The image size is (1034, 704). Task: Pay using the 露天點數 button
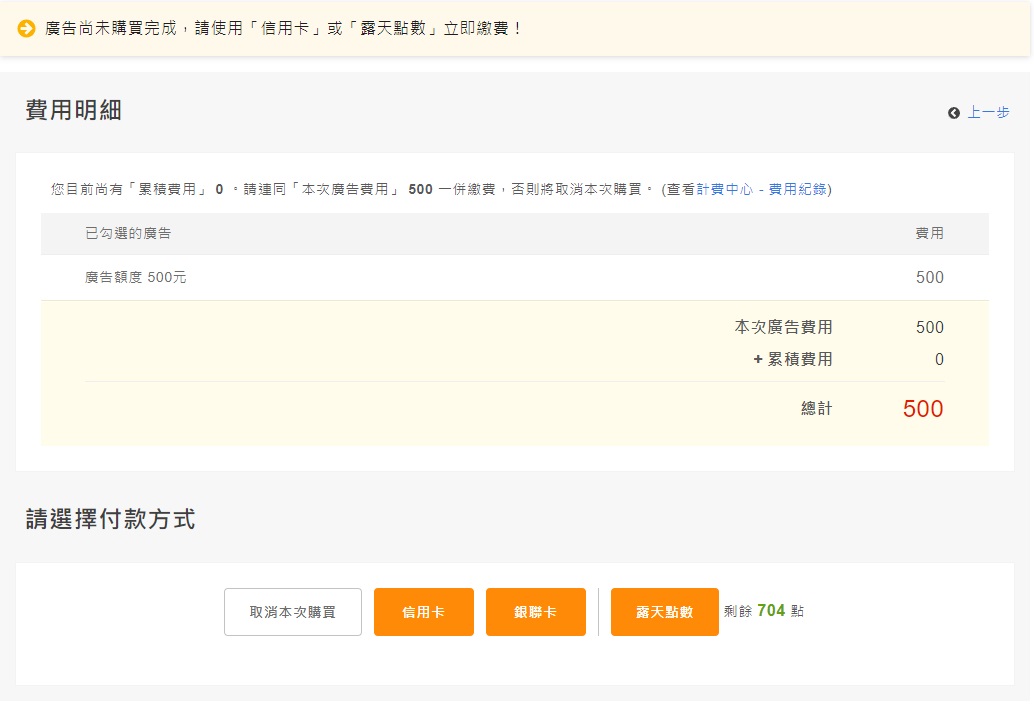coord(664,612)
